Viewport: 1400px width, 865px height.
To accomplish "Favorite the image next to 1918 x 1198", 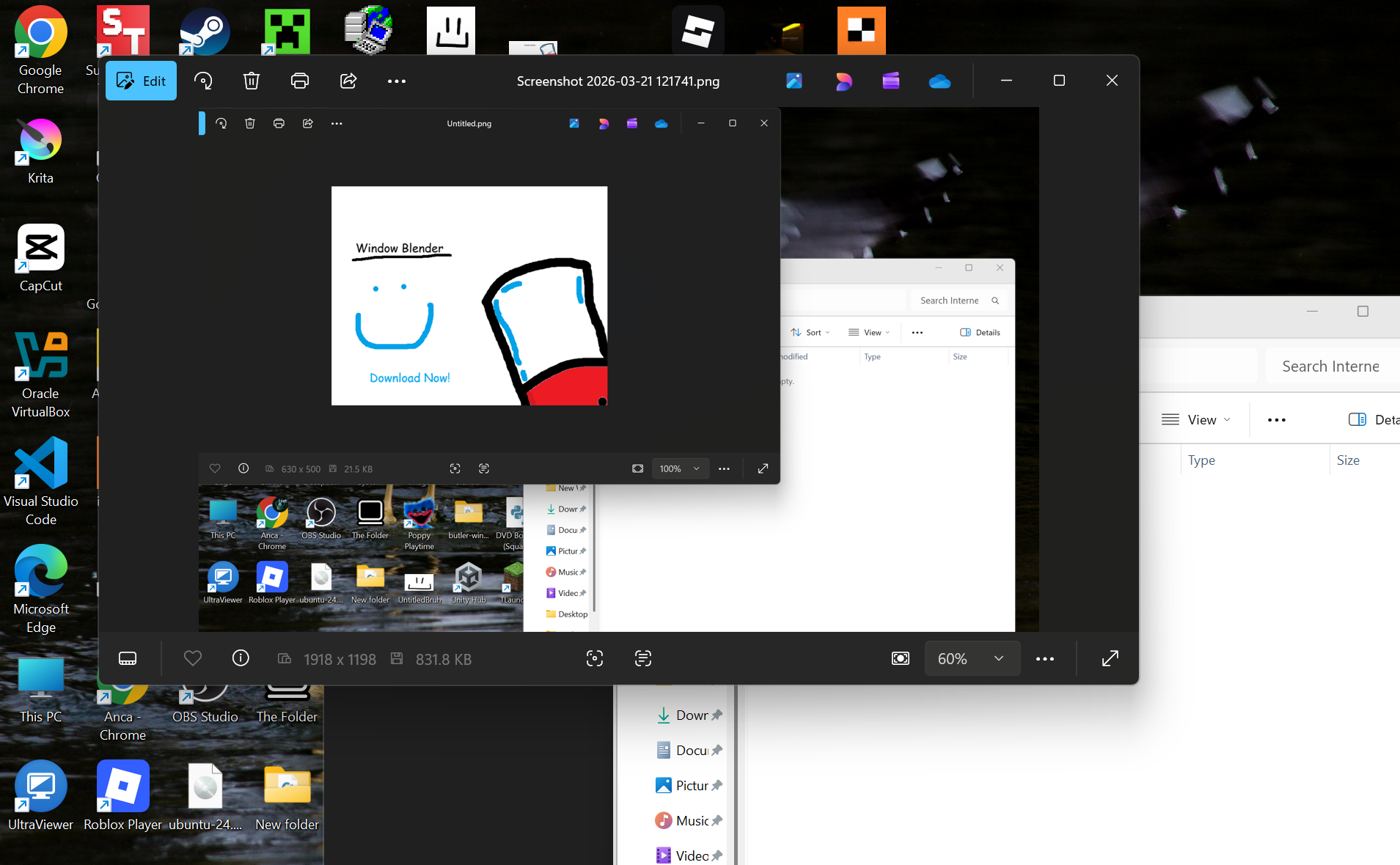I will click(x=193, y=658).
